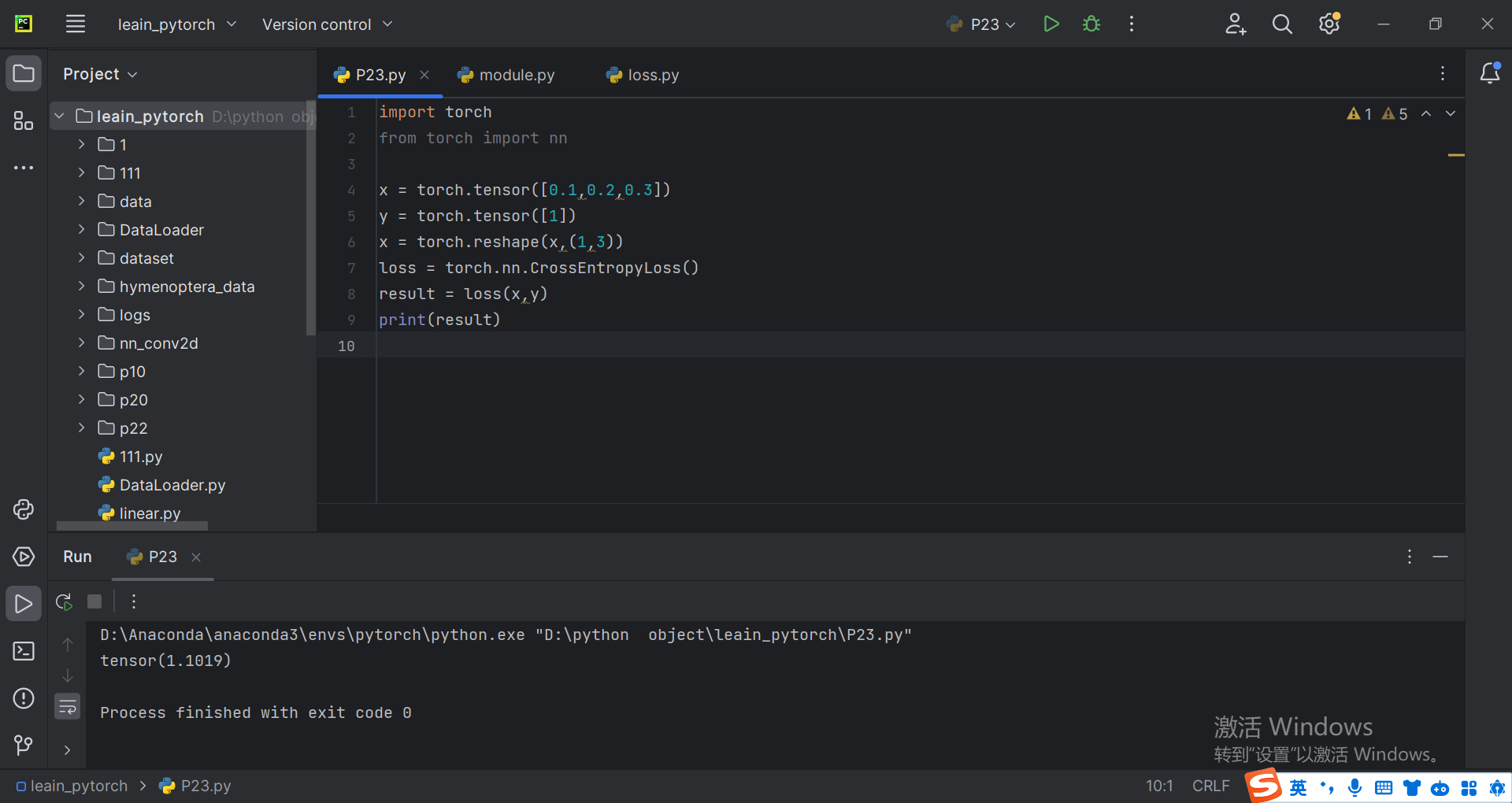Expand the data folder

tap(81, 201)
